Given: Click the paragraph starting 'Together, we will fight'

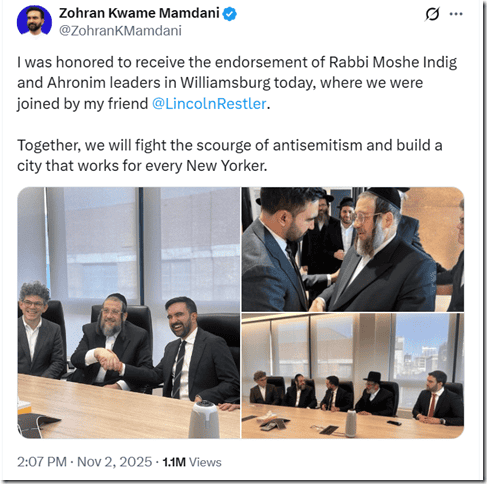Looking at the screenshot, I should [230, 156].
